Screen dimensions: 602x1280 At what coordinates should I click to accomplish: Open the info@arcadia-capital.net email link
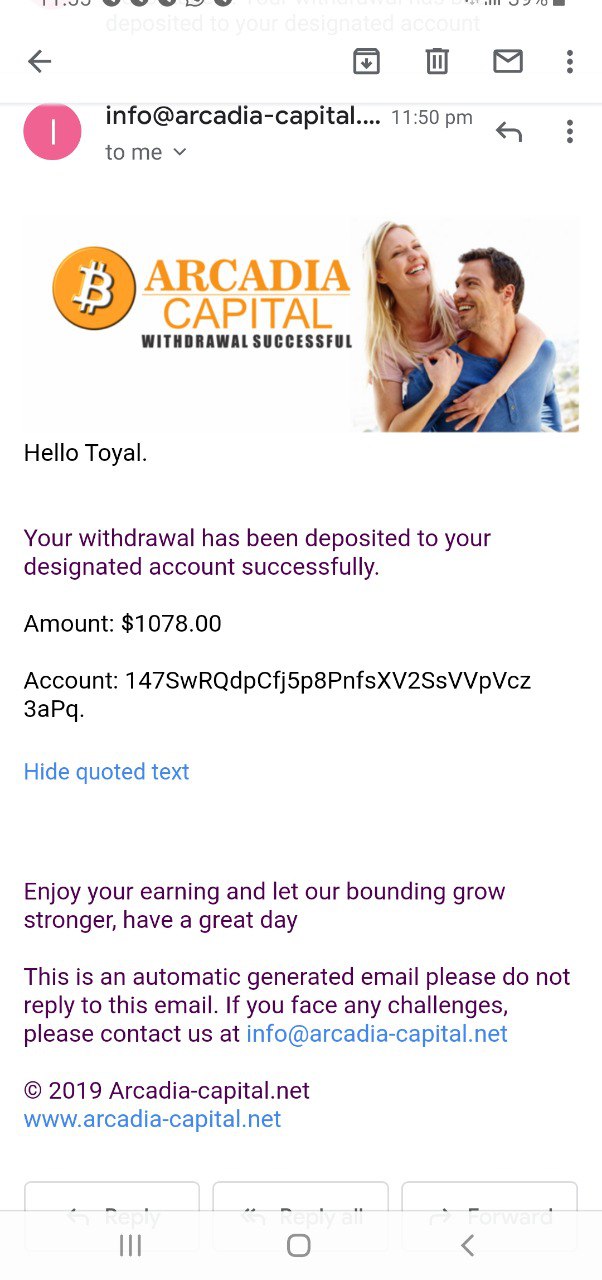[377, 1034]
